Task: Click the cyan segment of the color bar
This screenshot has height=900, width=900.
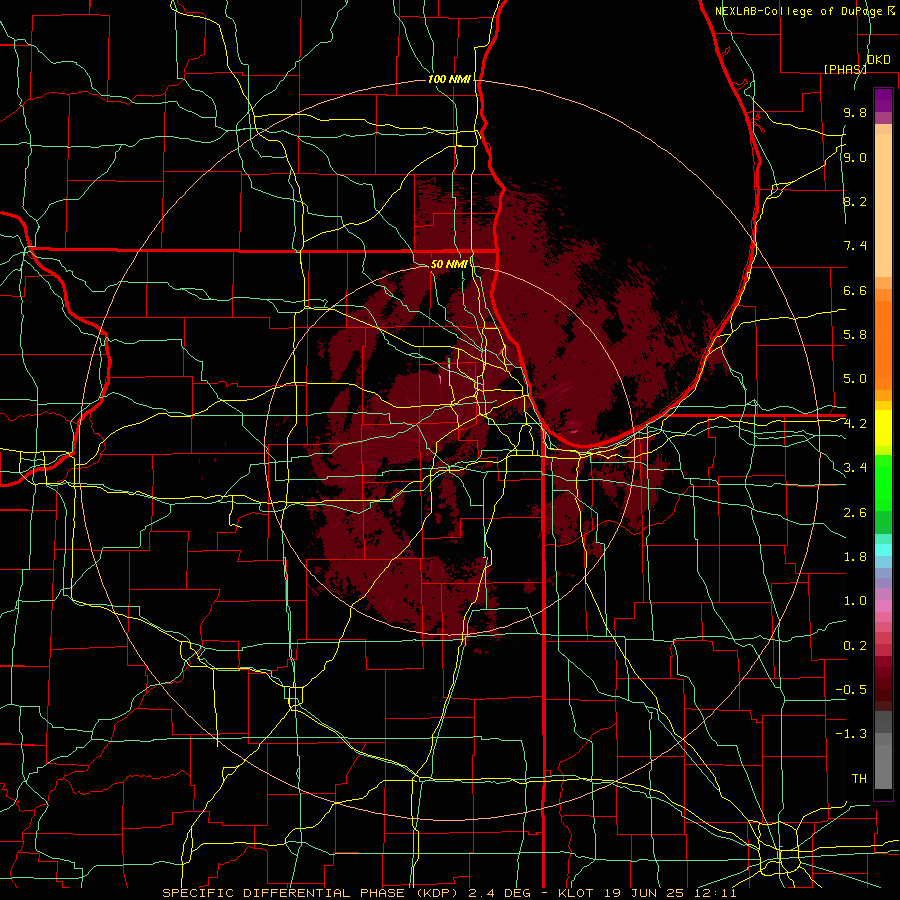Action: tap(883, 550)
